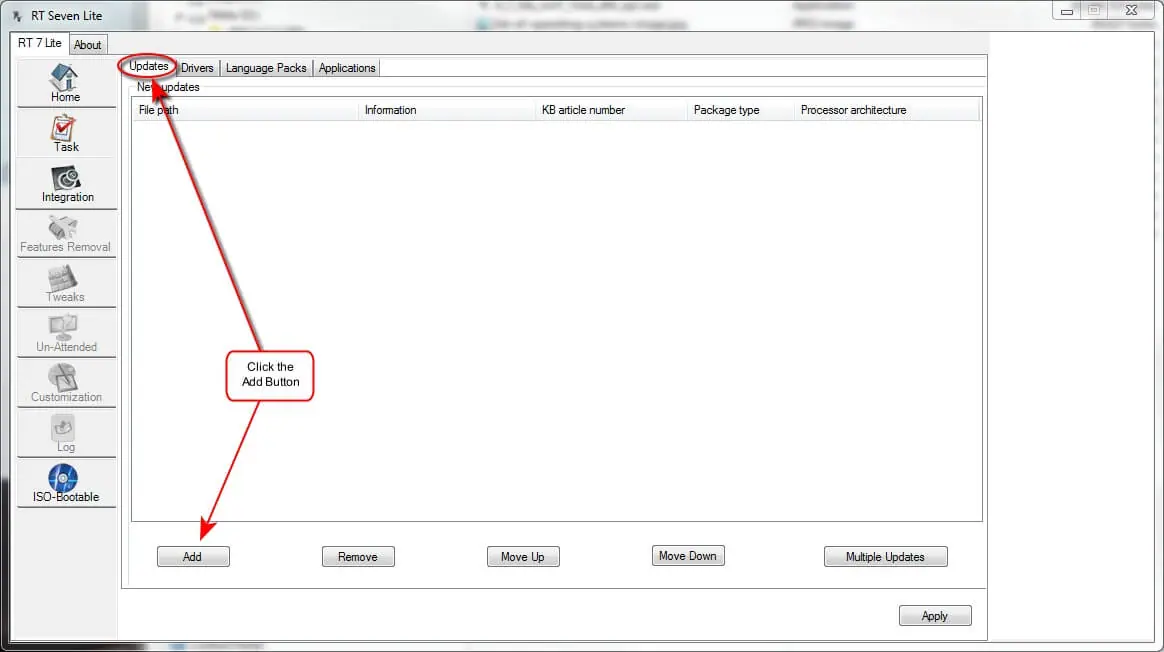Sort by Processor architecture column header
The image size is (1164, 652).
click(x=887, y=110)
